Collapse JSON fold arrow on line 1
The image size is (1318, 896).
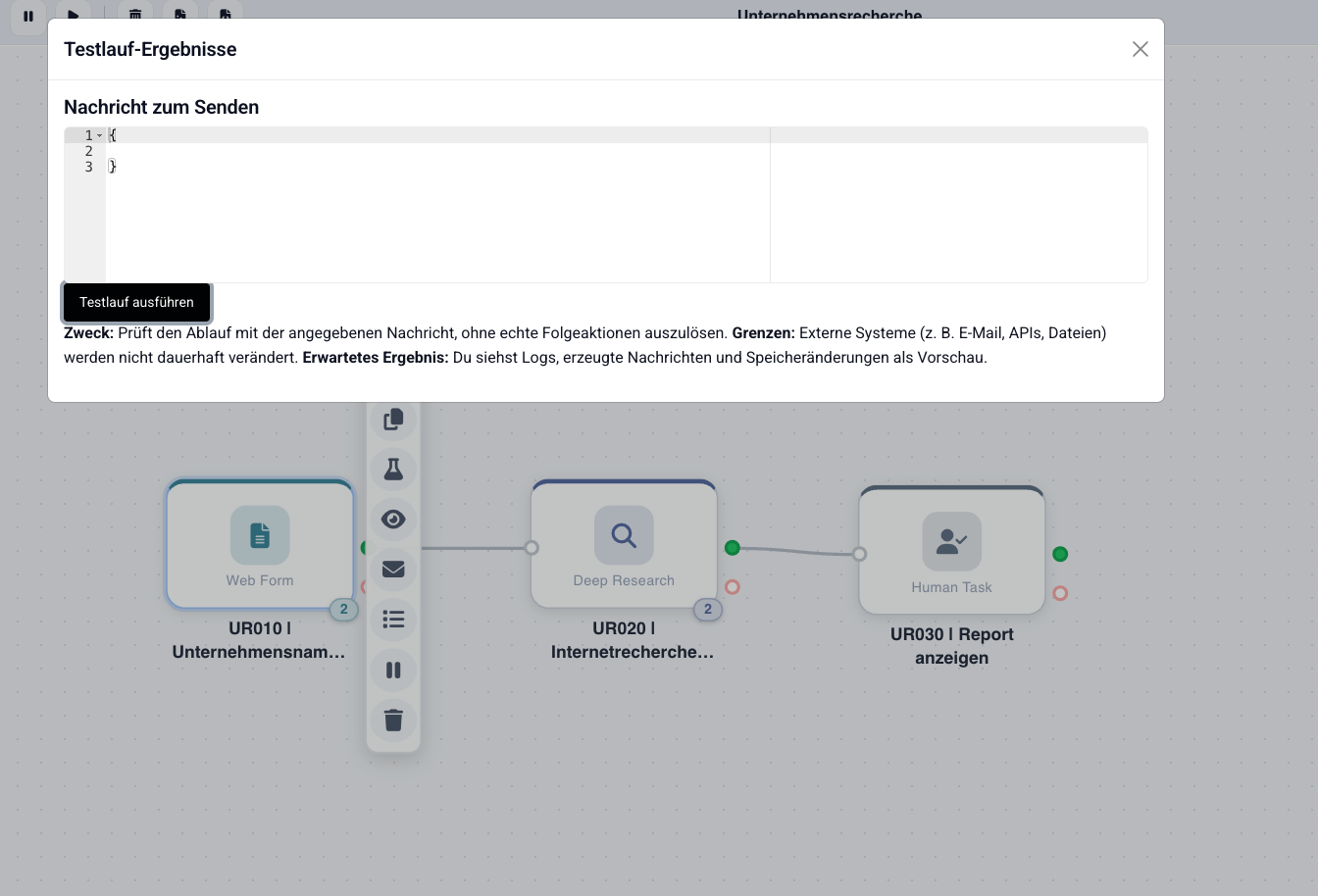point(100,135)
